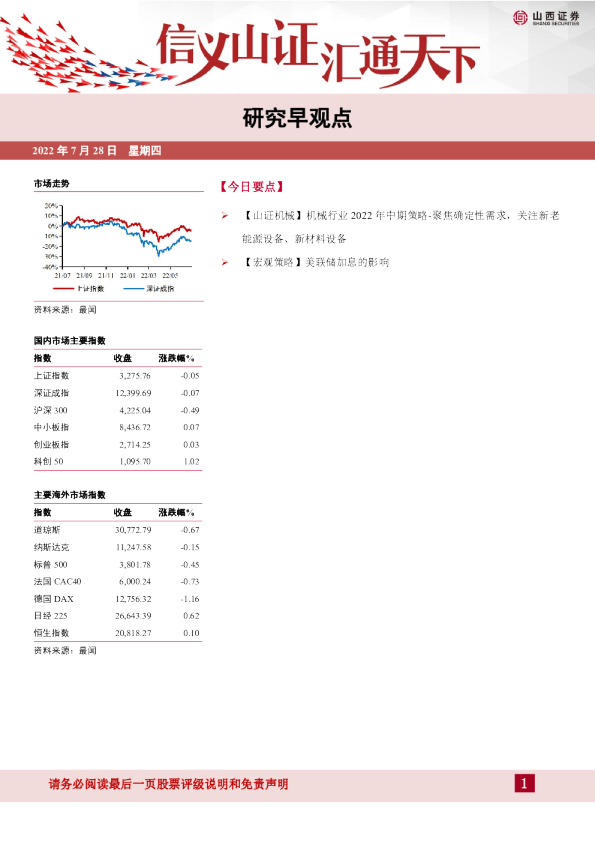
Task: Click the blue 深证成指 legend line
Action: 134,288
